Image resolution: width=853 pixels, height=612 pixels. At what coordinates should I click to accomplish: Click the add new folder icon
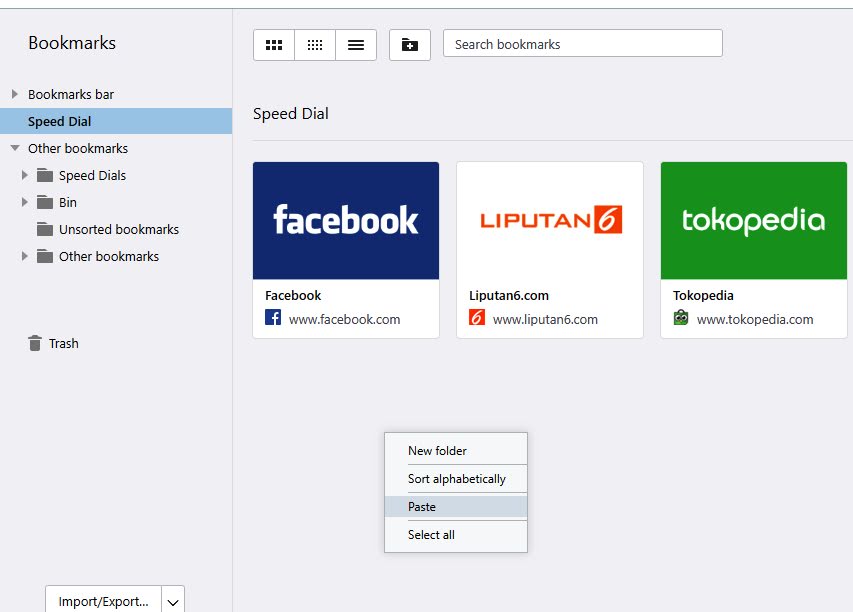coord(410,45)
